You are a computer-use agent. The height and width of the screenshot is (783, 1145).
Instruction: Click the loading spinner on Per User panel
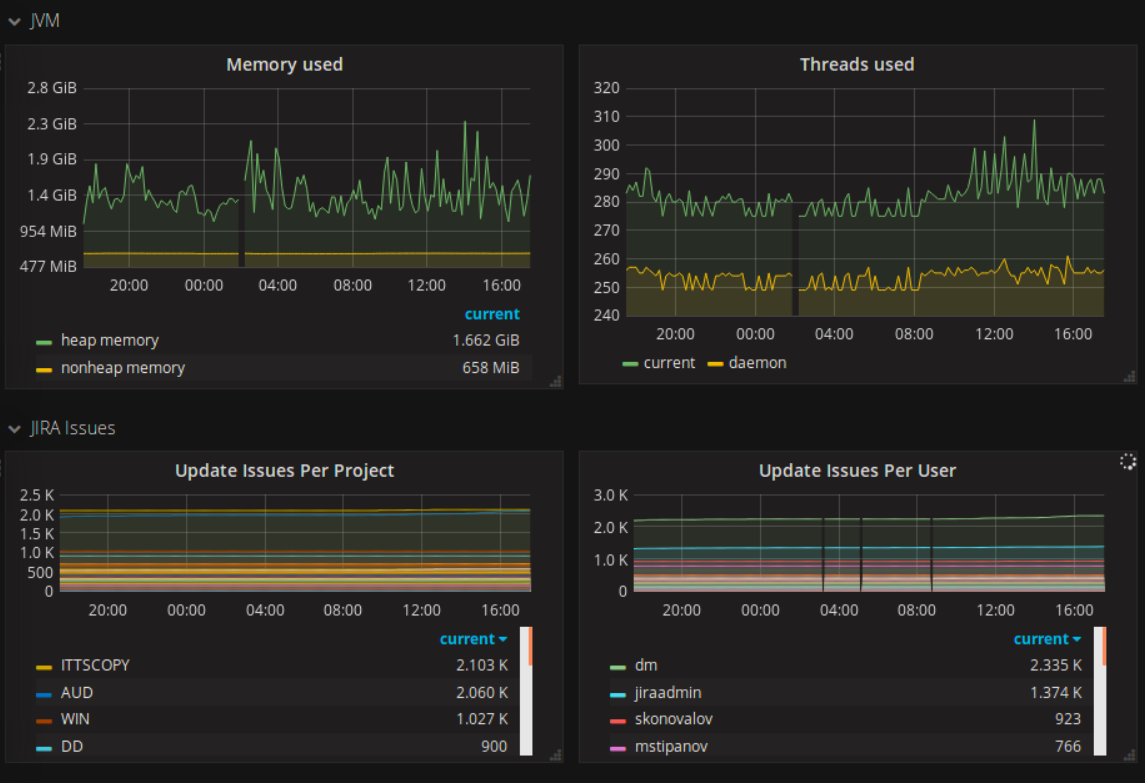1127,461
